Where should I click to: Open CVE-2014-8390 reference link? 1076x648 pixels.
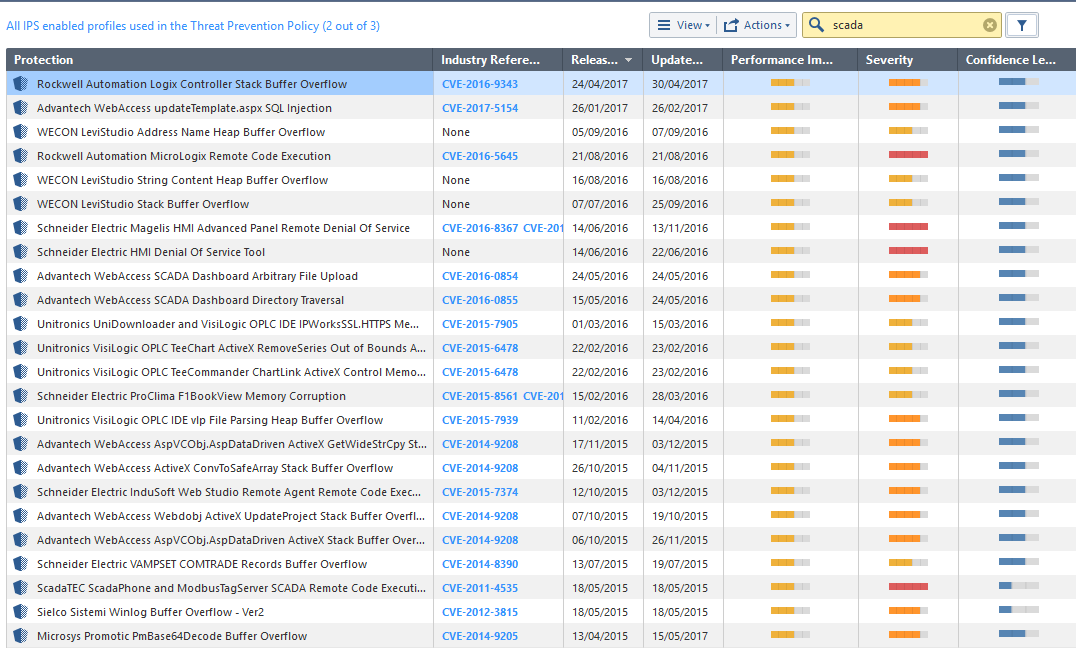pos(480,564)
